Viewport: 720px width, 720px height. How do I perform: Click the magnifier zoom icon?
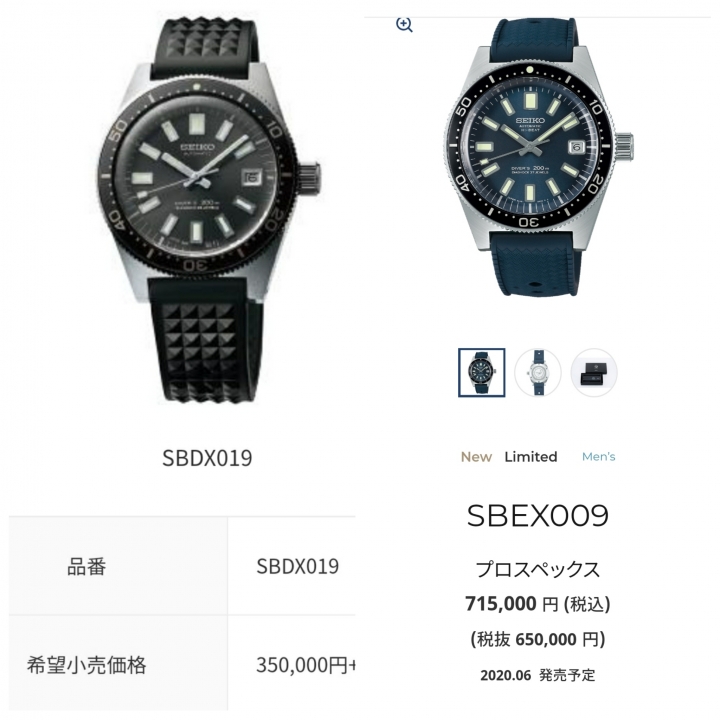[404, 25]
